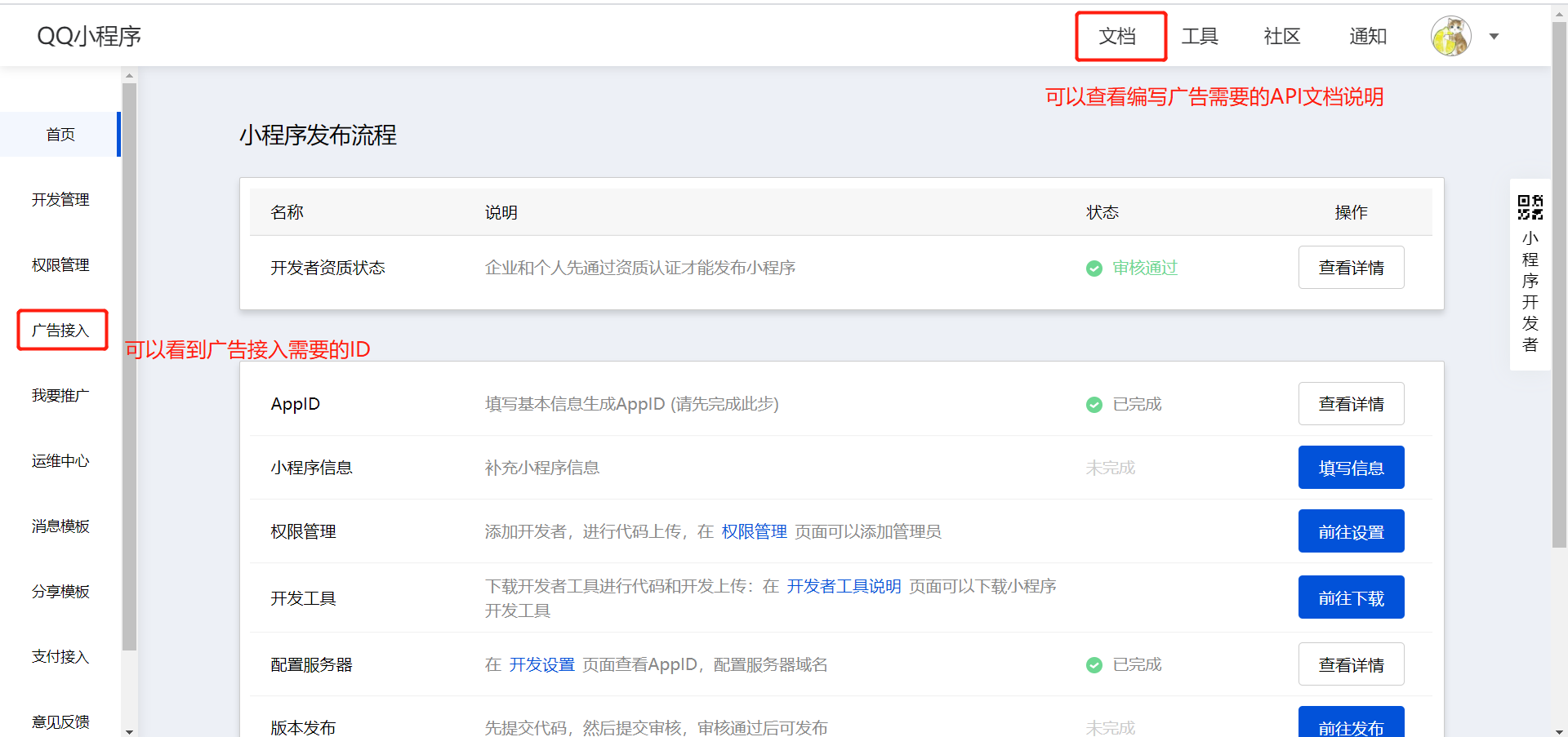This screenshot has height=737, width=1568.
Task: Click the 操作 column header
Action: [1351, 213]
